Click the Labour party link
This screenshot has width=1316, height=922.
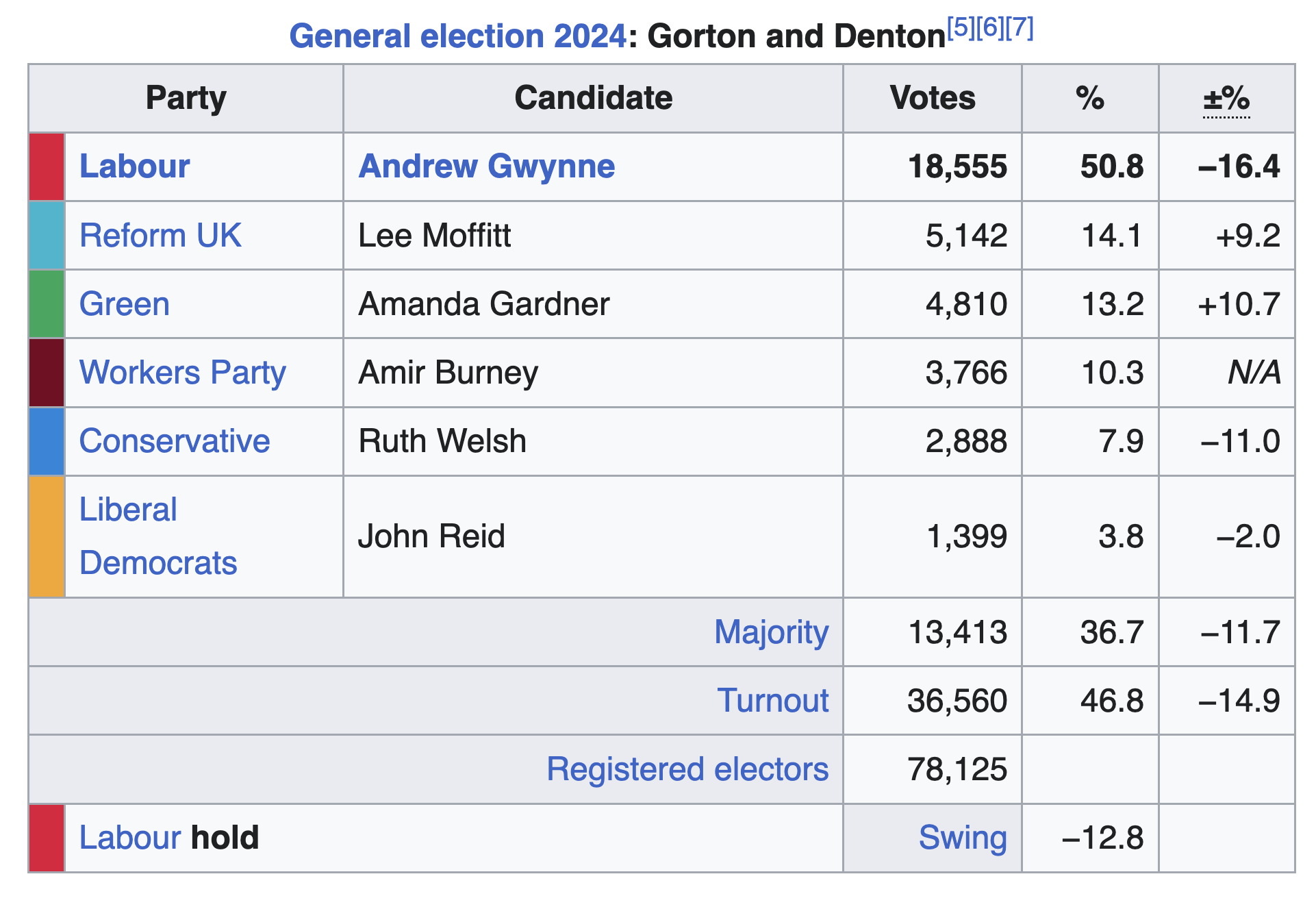(134, 166)
